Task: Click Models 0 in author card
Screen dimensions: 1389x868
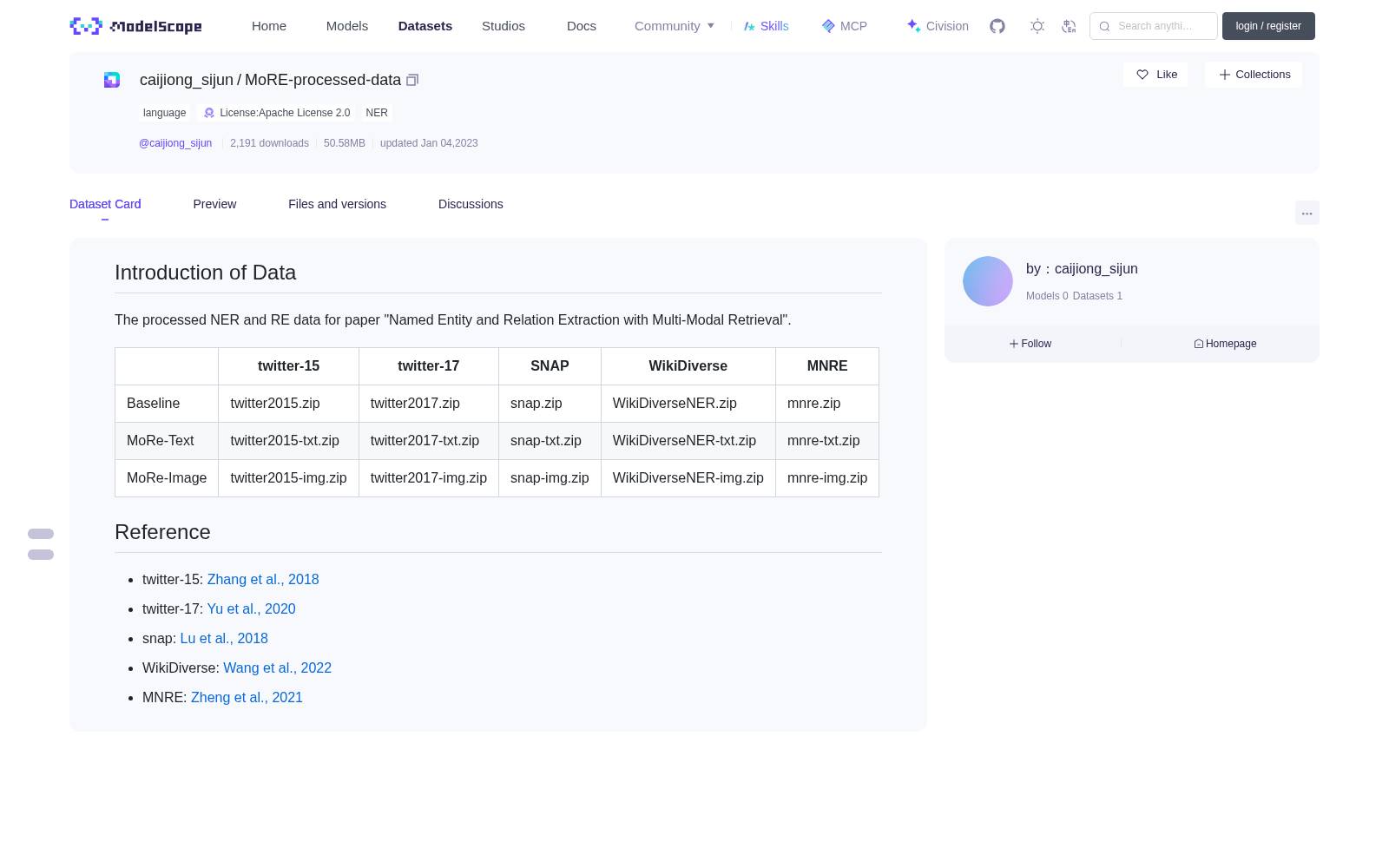Action: [x=1047, y=296]
